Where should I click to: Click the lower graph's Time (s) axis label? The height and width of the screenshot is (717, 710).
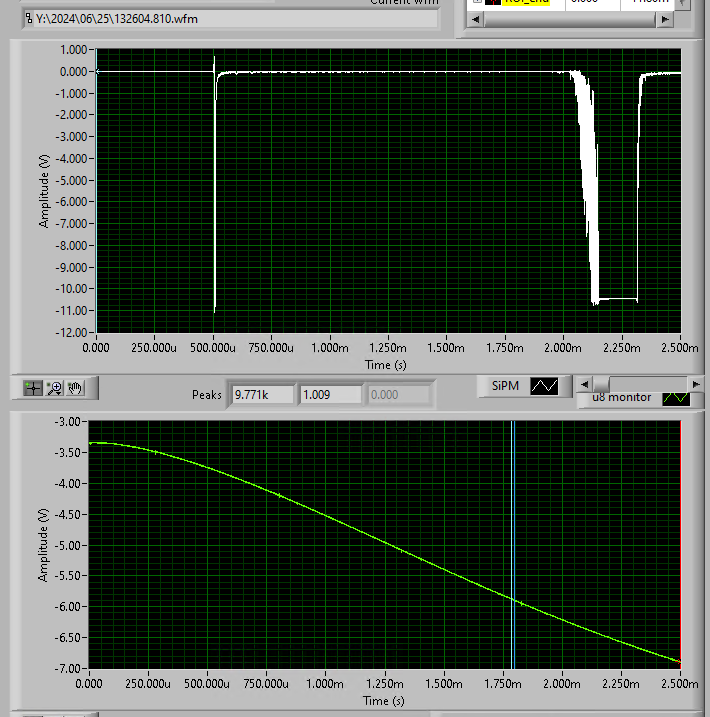click(x=384, y=701)
